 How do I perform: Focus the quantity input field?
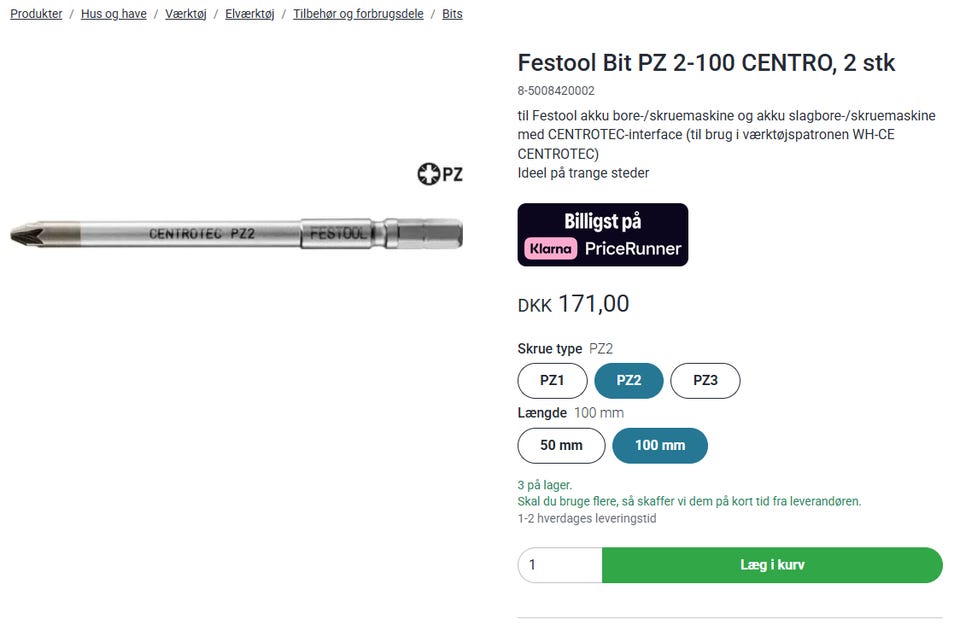560,565
